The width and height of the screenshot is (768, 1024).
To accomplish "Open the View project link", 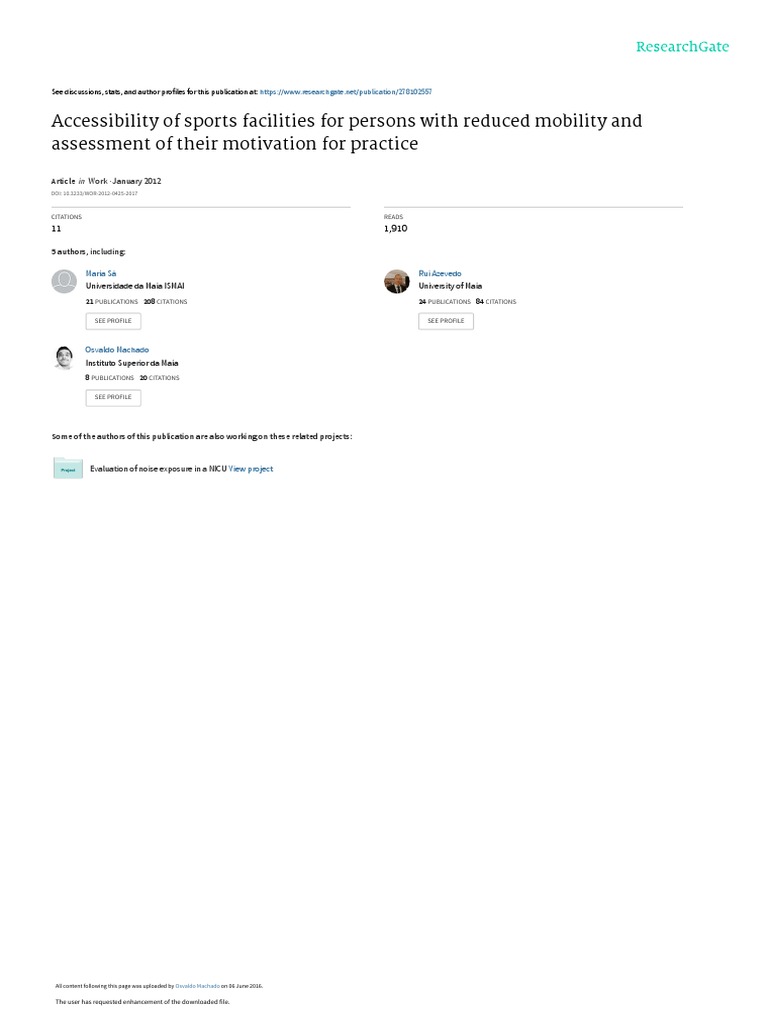I will [251, 469].
